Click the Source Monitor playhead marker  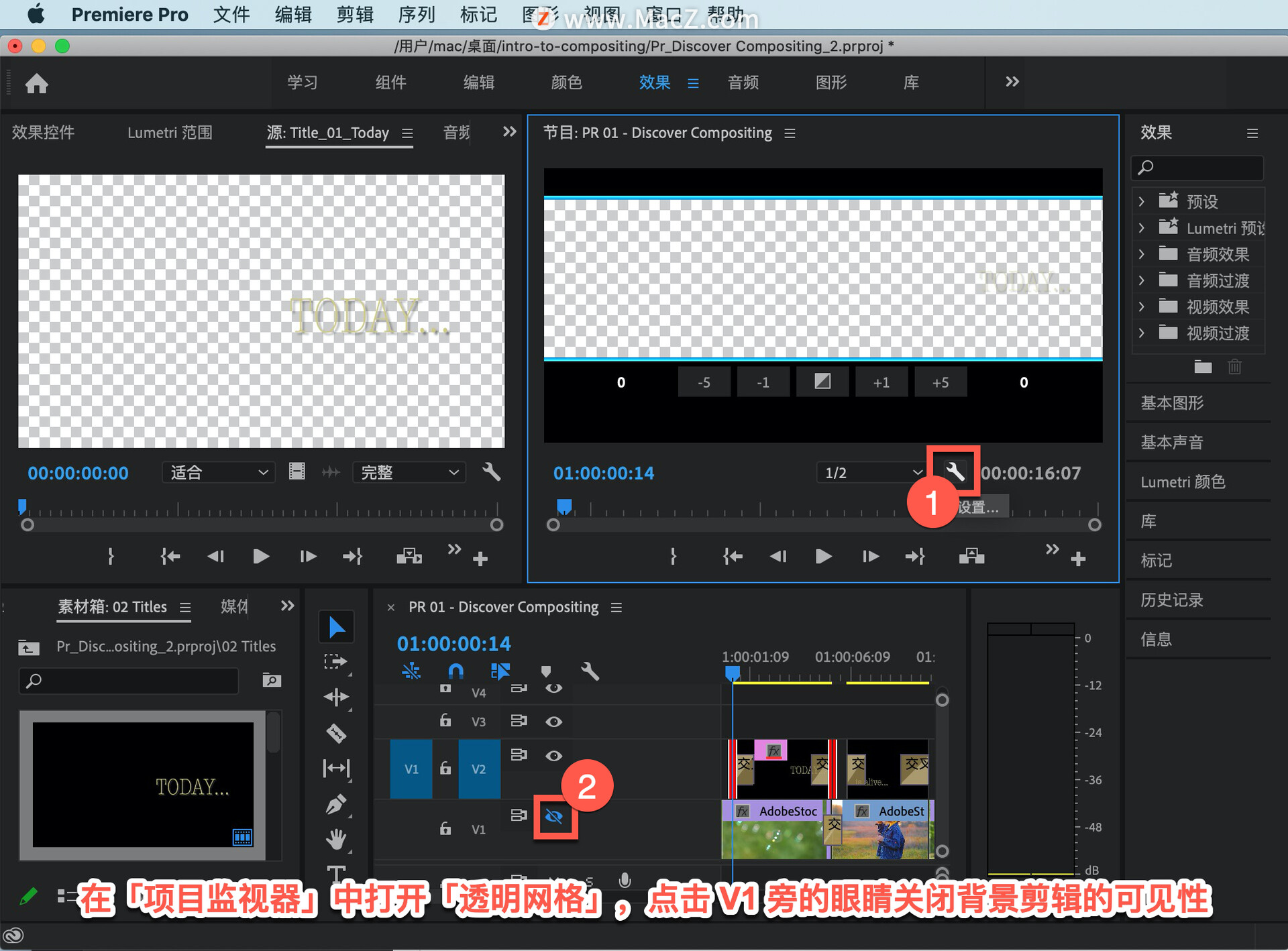pos(22,506)
